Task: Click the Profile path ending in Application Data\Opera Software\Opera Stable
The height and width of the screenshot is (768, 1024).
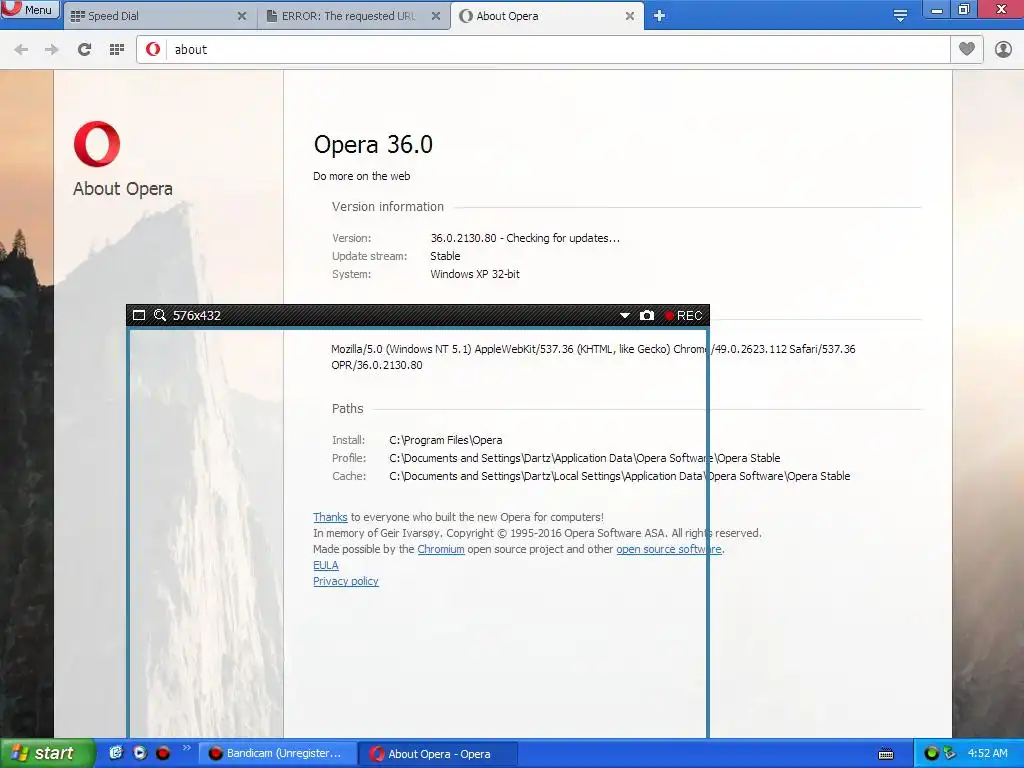Action: (584, 458)
